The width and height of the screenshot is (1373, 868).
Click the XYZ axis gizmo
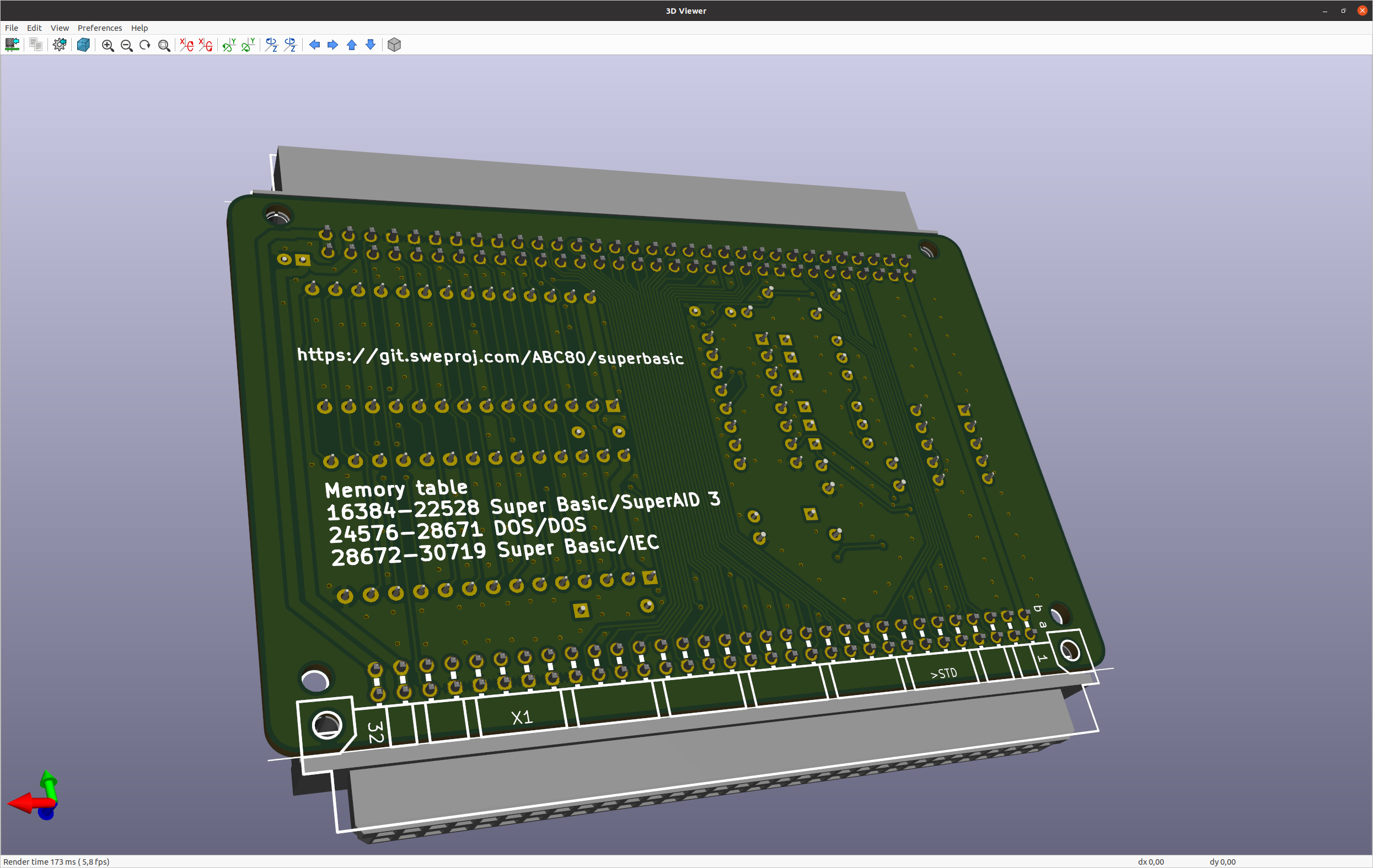point(34,796)
